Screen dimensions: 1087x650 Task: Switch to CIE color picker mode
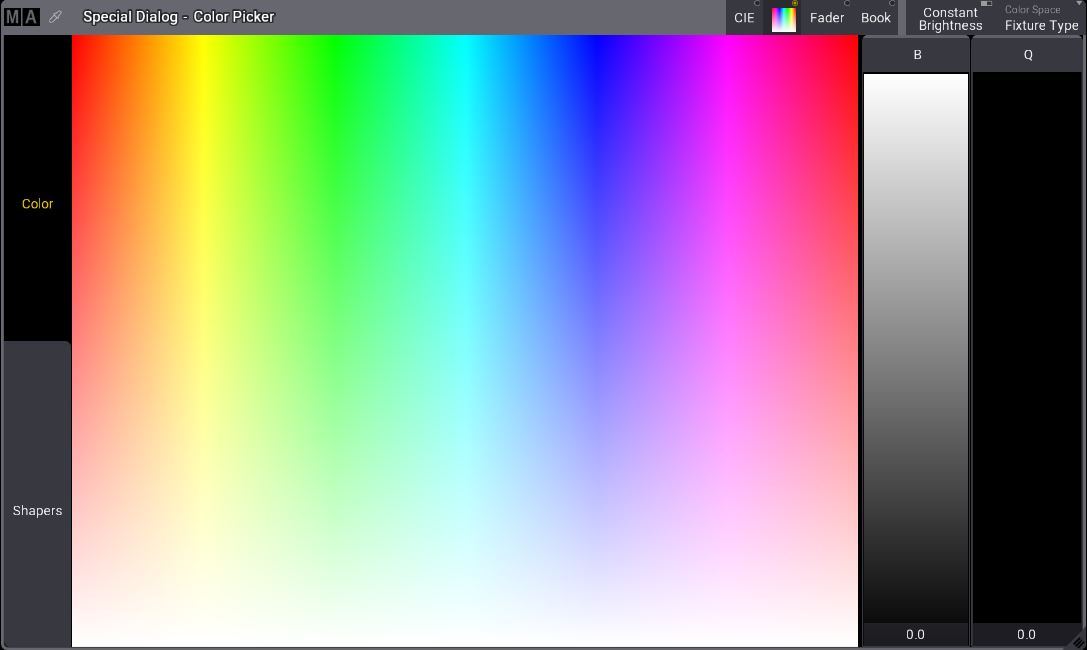coord(744,18)
